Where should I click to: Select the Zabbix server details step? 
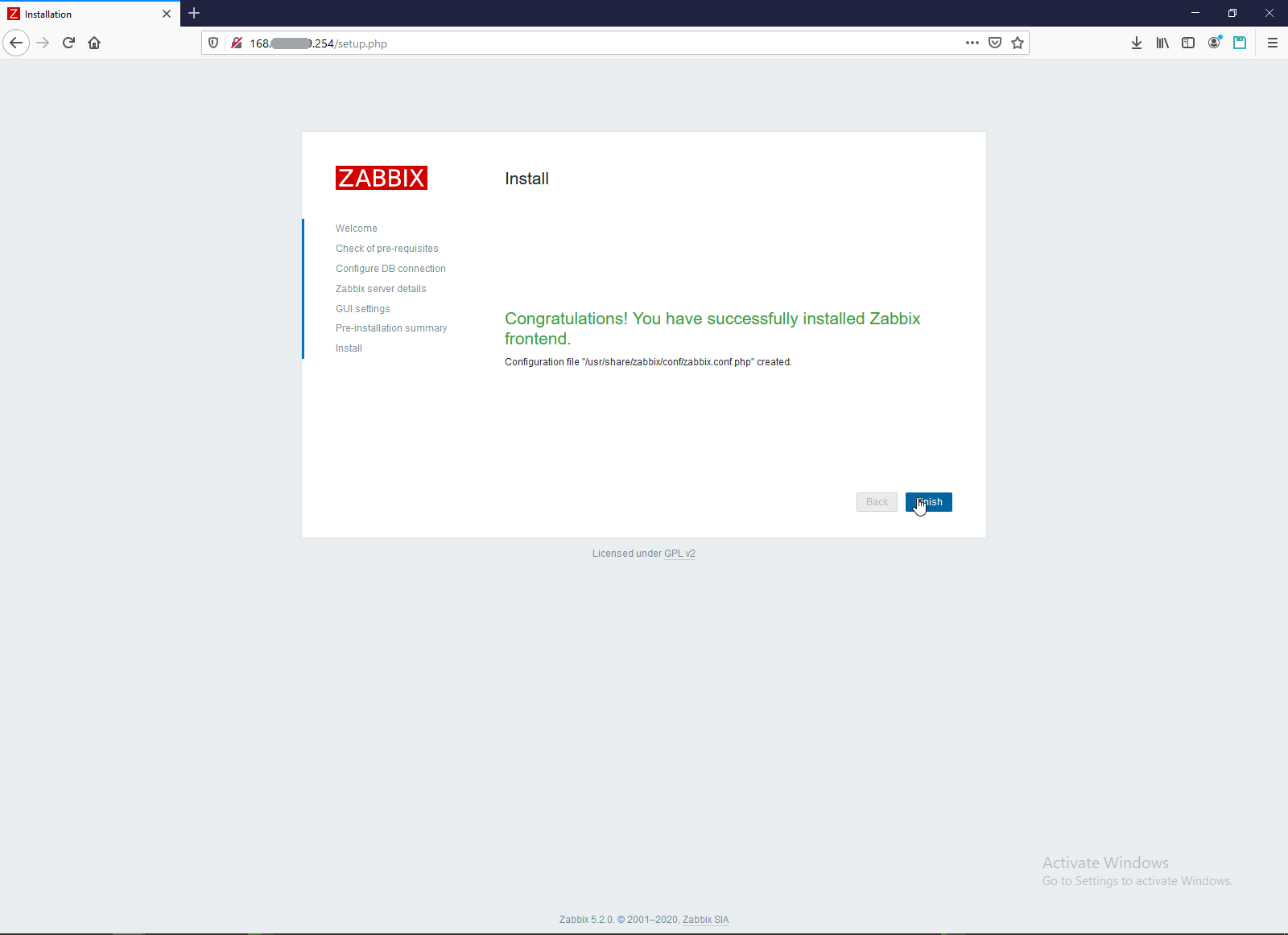click(x=381, y=289)
